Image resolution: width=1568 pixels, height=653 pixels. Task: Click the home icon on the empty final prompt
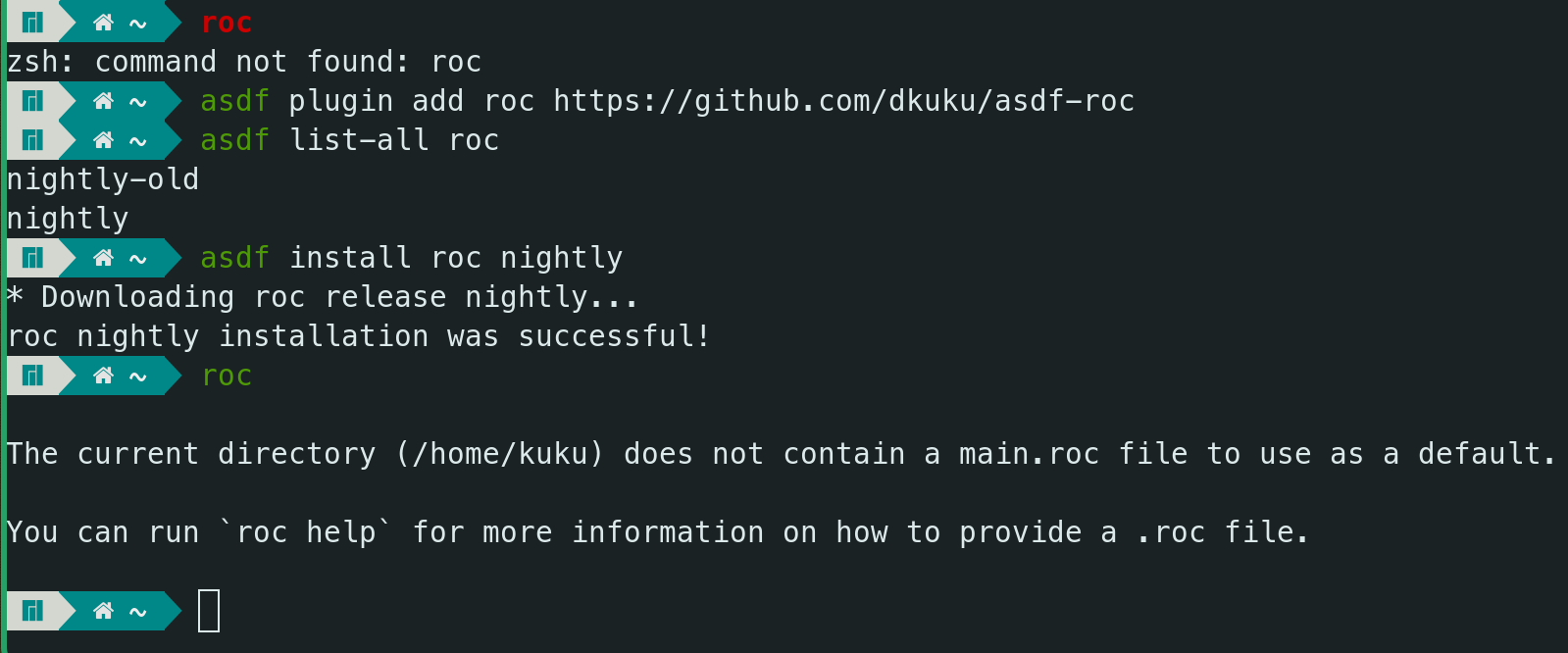pos(103,610)
